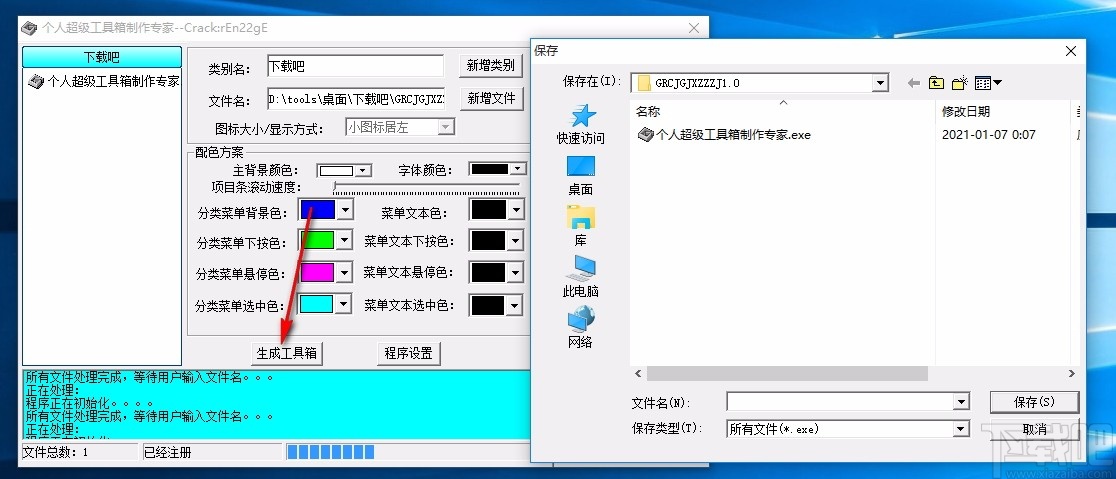This screenshot has height=479, width=1116.
Task: Open Quick Access (快速访问) in places bar
Action: pos(580,125)
